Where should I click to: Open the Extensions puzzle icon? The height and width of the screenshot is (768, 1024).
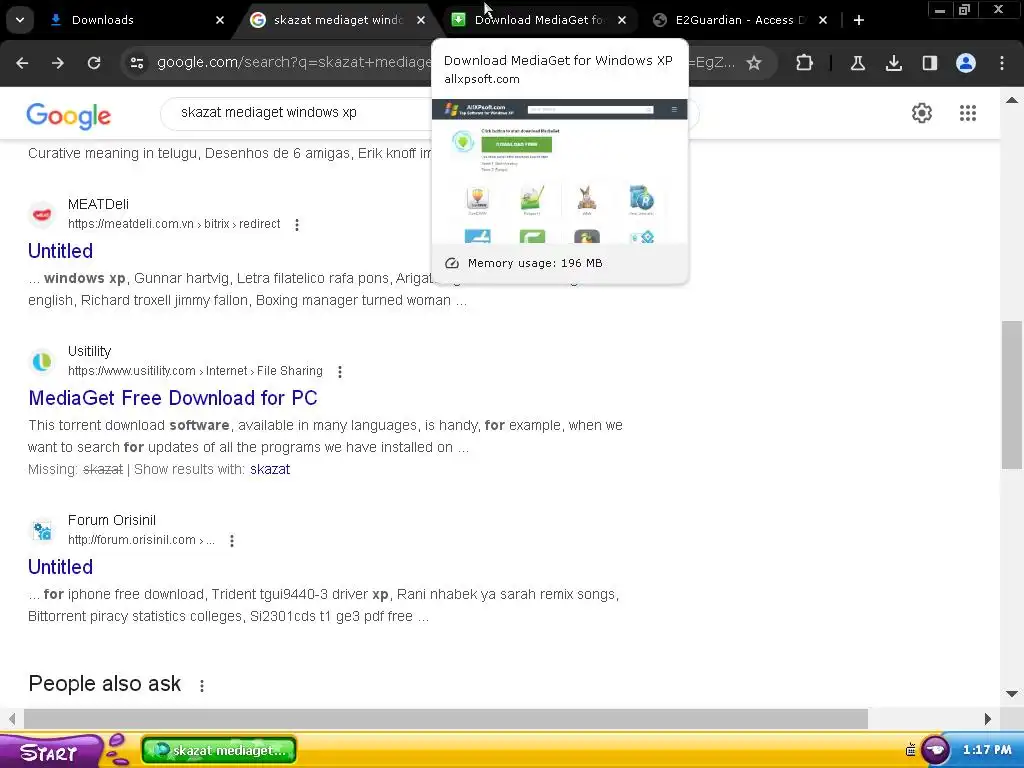point(805,63)
